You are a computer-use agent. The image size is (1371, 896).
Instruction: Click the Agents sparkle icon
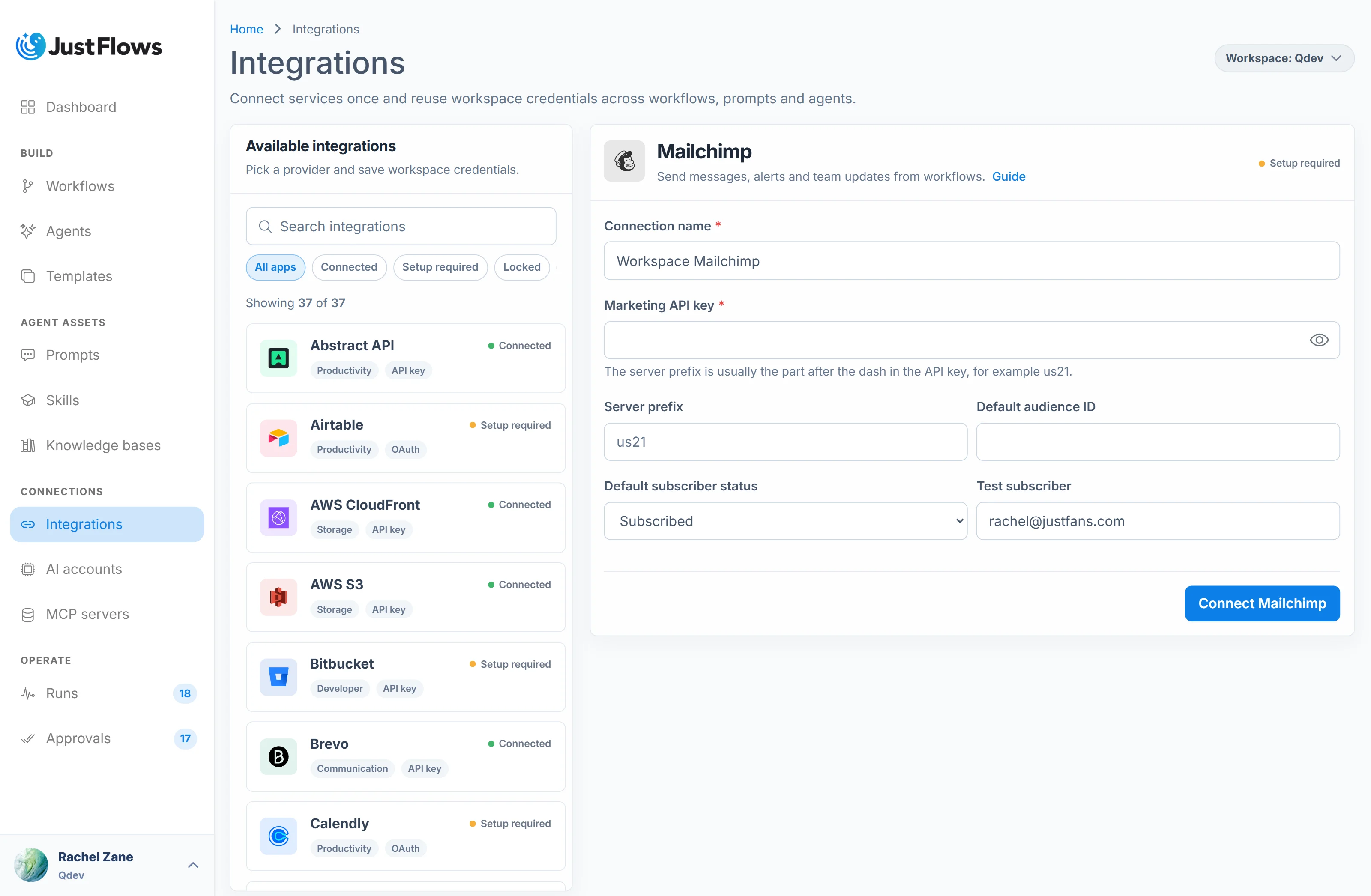[28, 231]
